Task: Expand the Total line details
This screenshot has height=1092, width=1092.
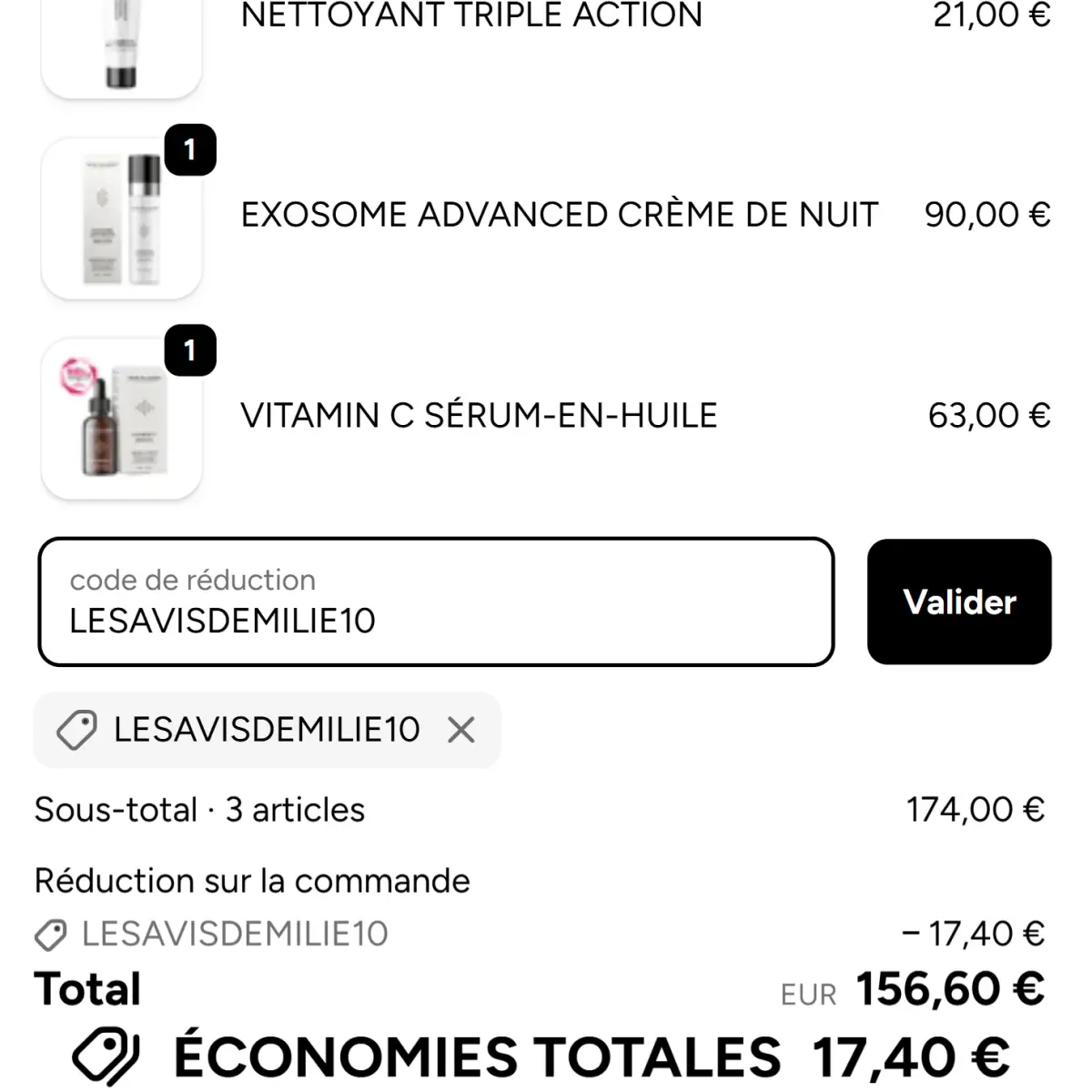Action: [86, 988]
